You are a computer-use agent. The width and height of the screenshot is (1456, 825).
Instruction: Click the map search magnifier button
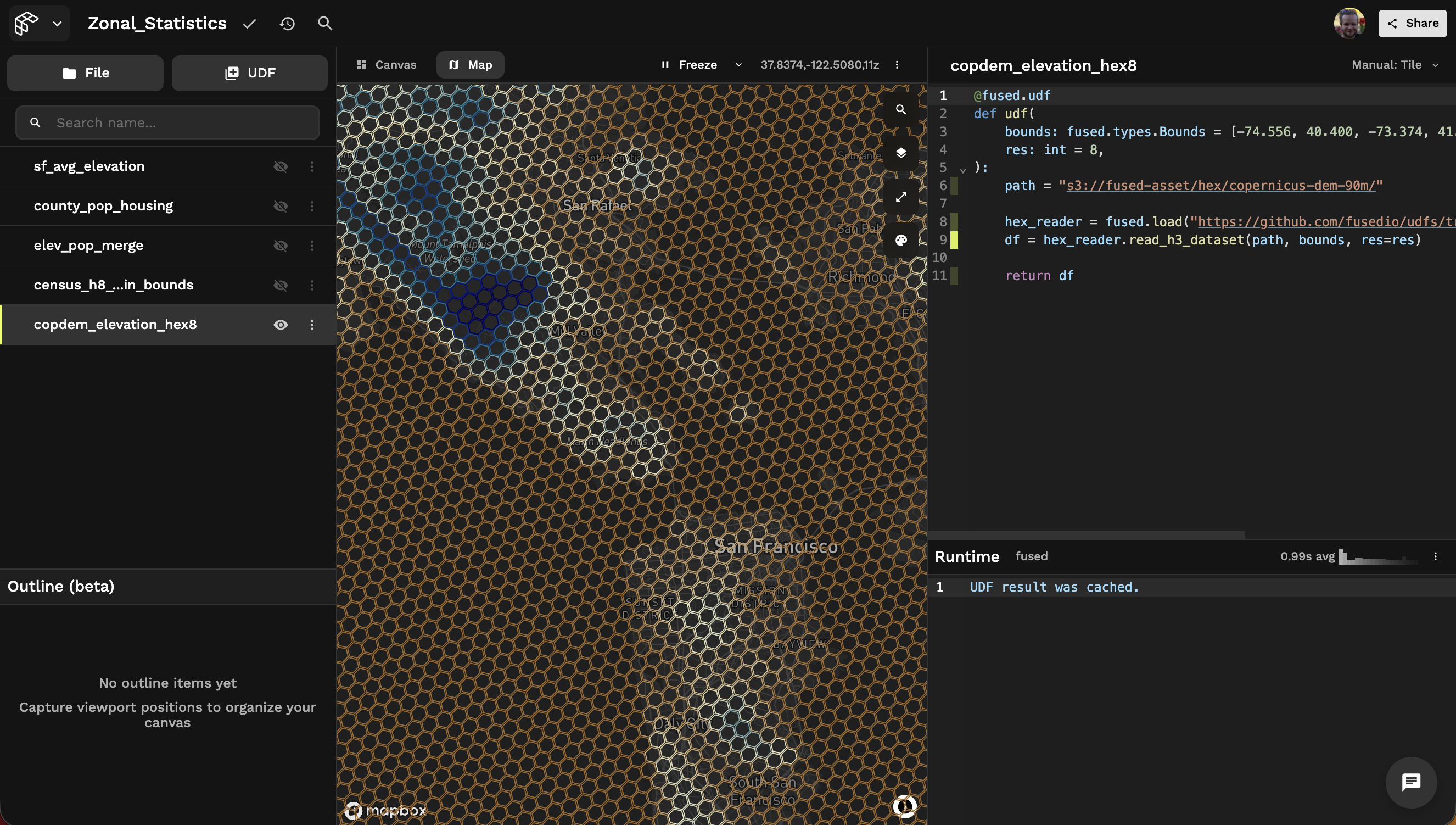point(900,109)
